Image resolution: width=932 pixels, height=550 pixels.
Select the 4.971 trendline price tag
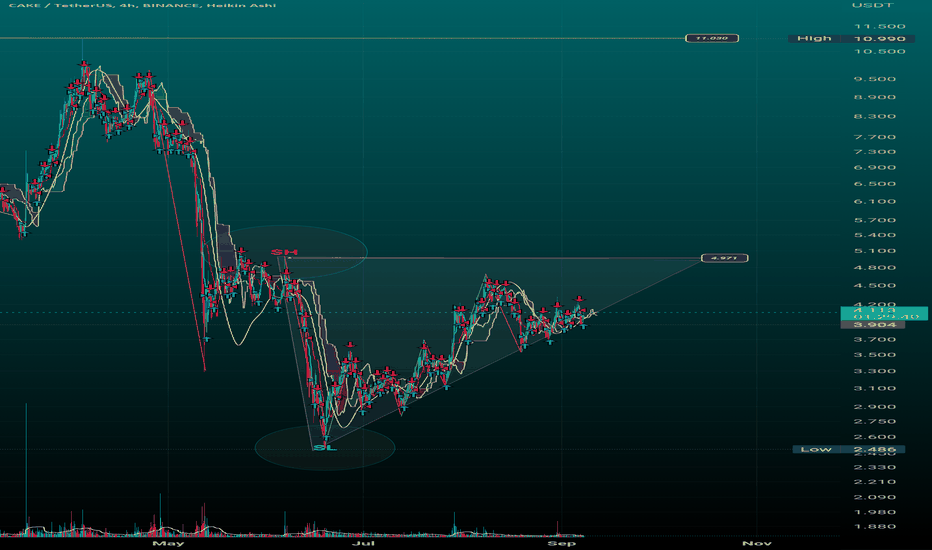click(x=725, y=258)
